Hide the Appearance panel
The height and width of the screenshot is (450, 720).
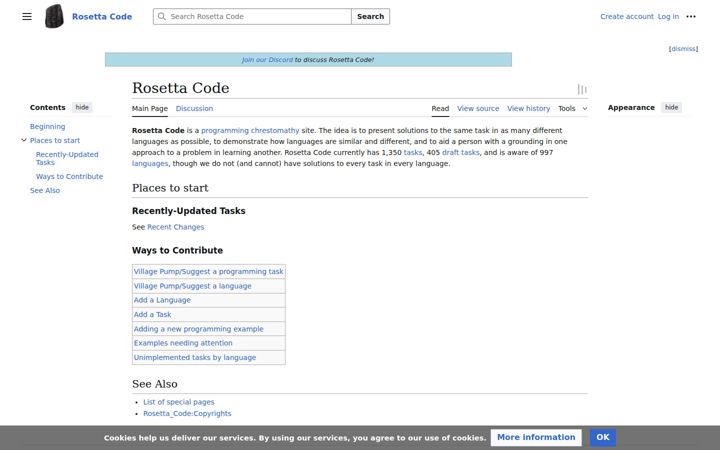(x=671, y=107)
